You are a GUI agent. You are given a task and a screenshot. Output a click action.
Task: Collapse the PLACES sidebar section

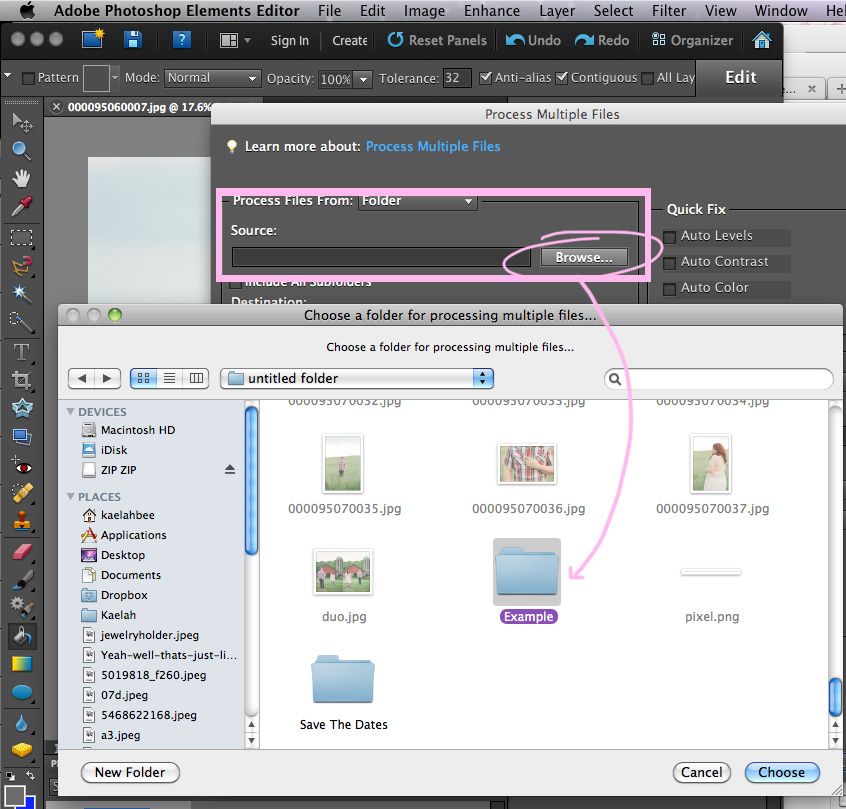tap(71, 496)
